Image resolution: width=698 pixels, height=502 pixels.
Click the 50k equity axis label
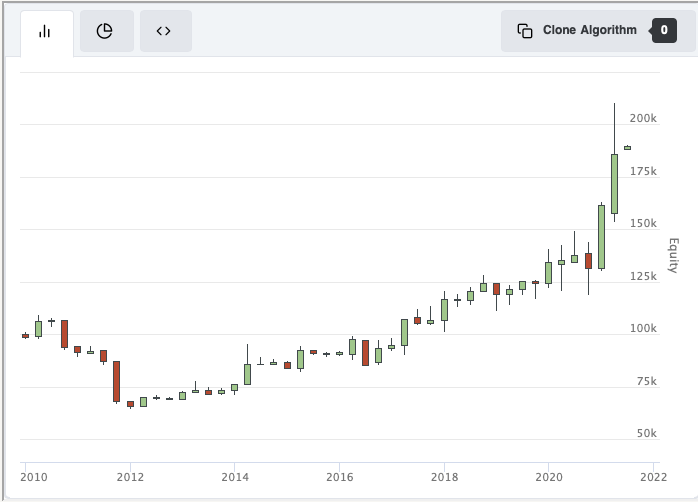646,433
